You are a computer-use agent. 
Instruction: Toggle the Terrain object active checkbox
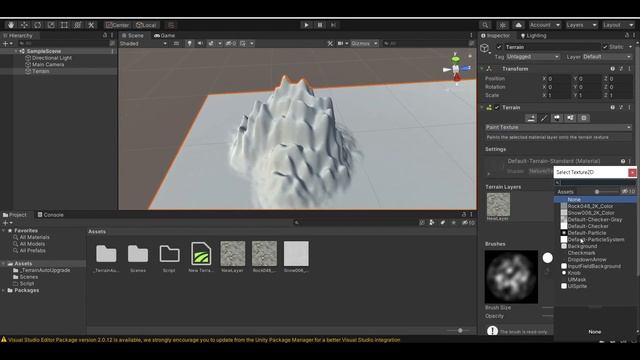click(499, 47)
